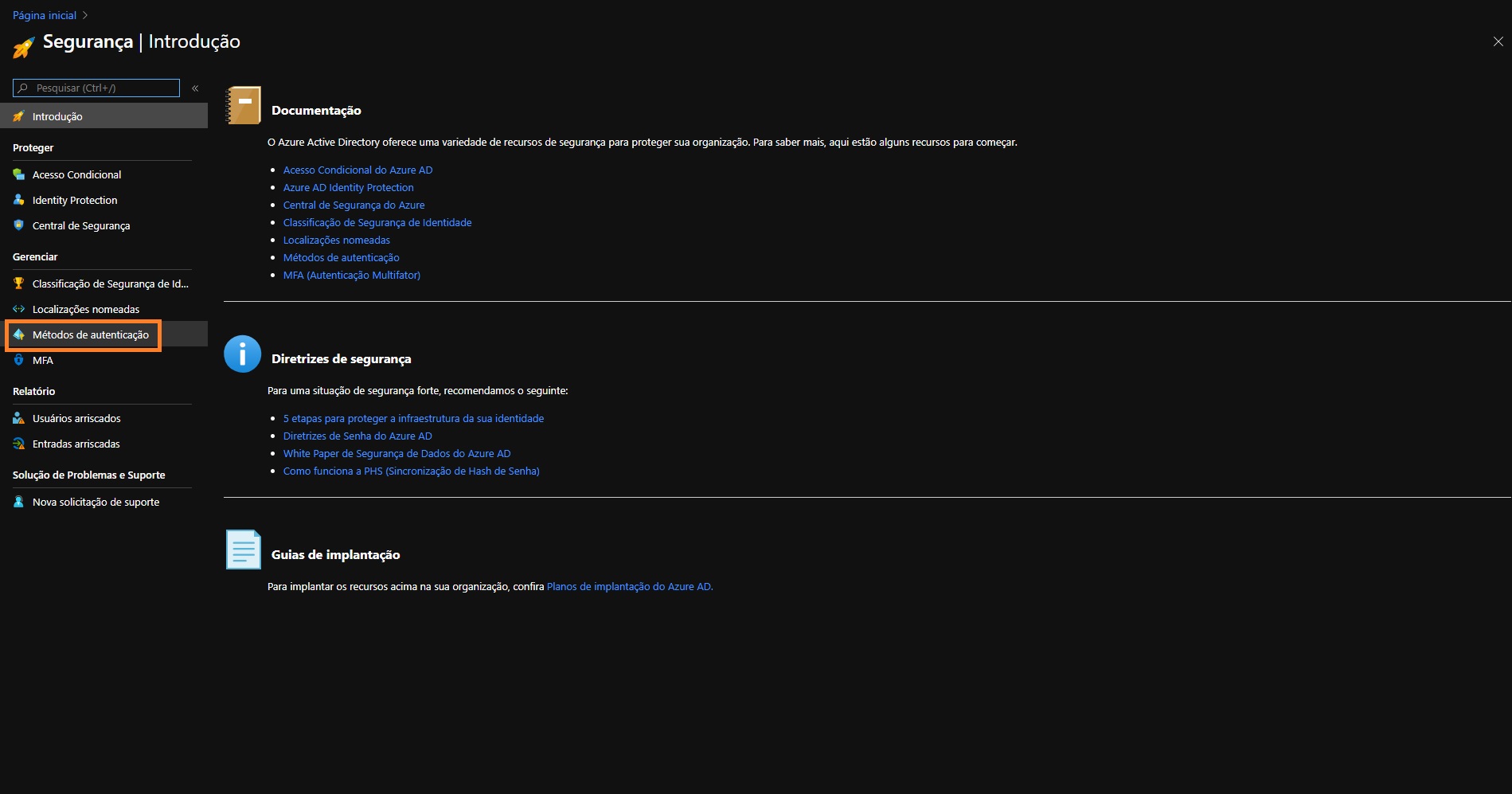Open link Como funciona a PHS
The height and width of the screenshot is (794, 1512).
[x=411, y=471]
